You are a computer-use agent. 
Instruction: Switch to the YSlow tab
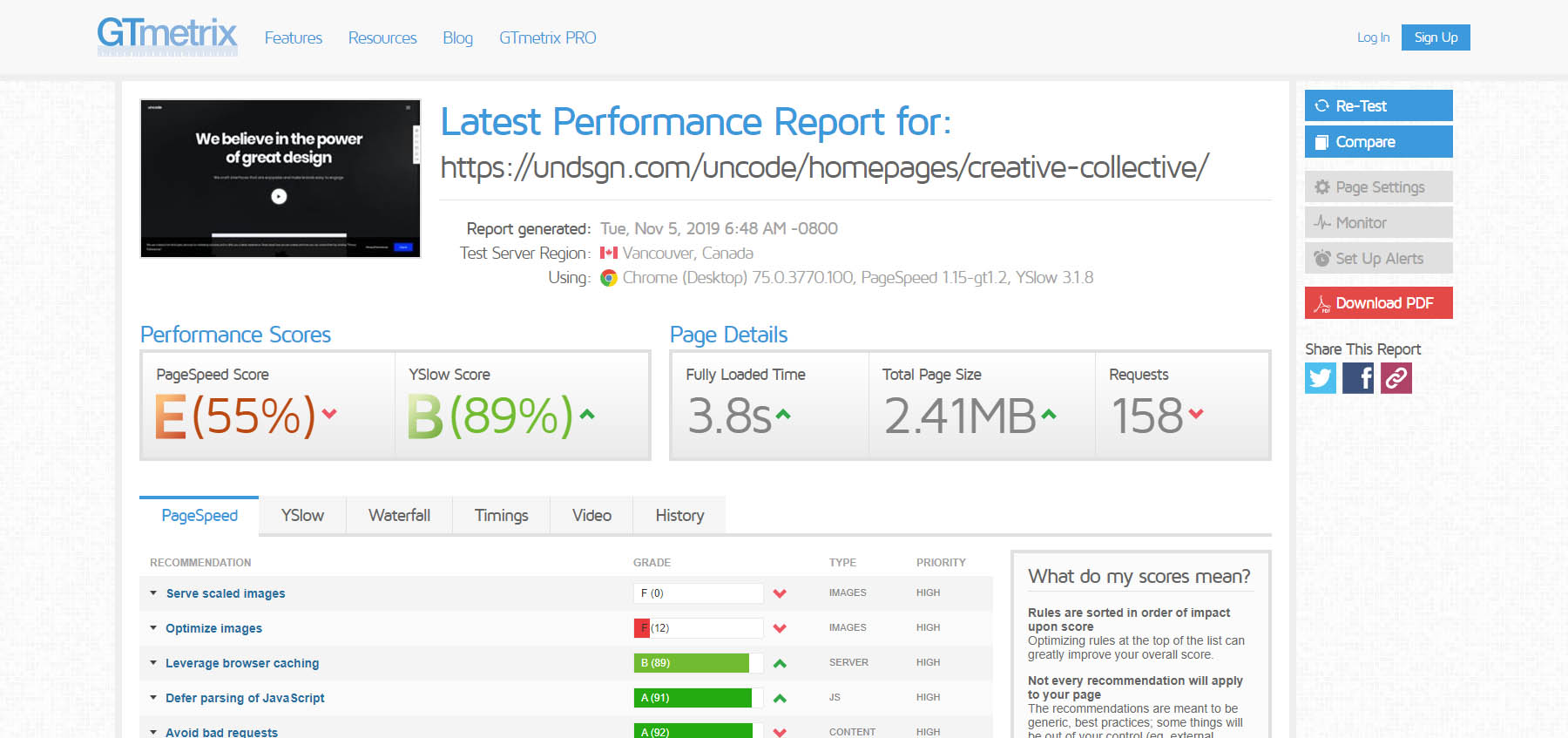pyautogui.click(x=302, y=515)
